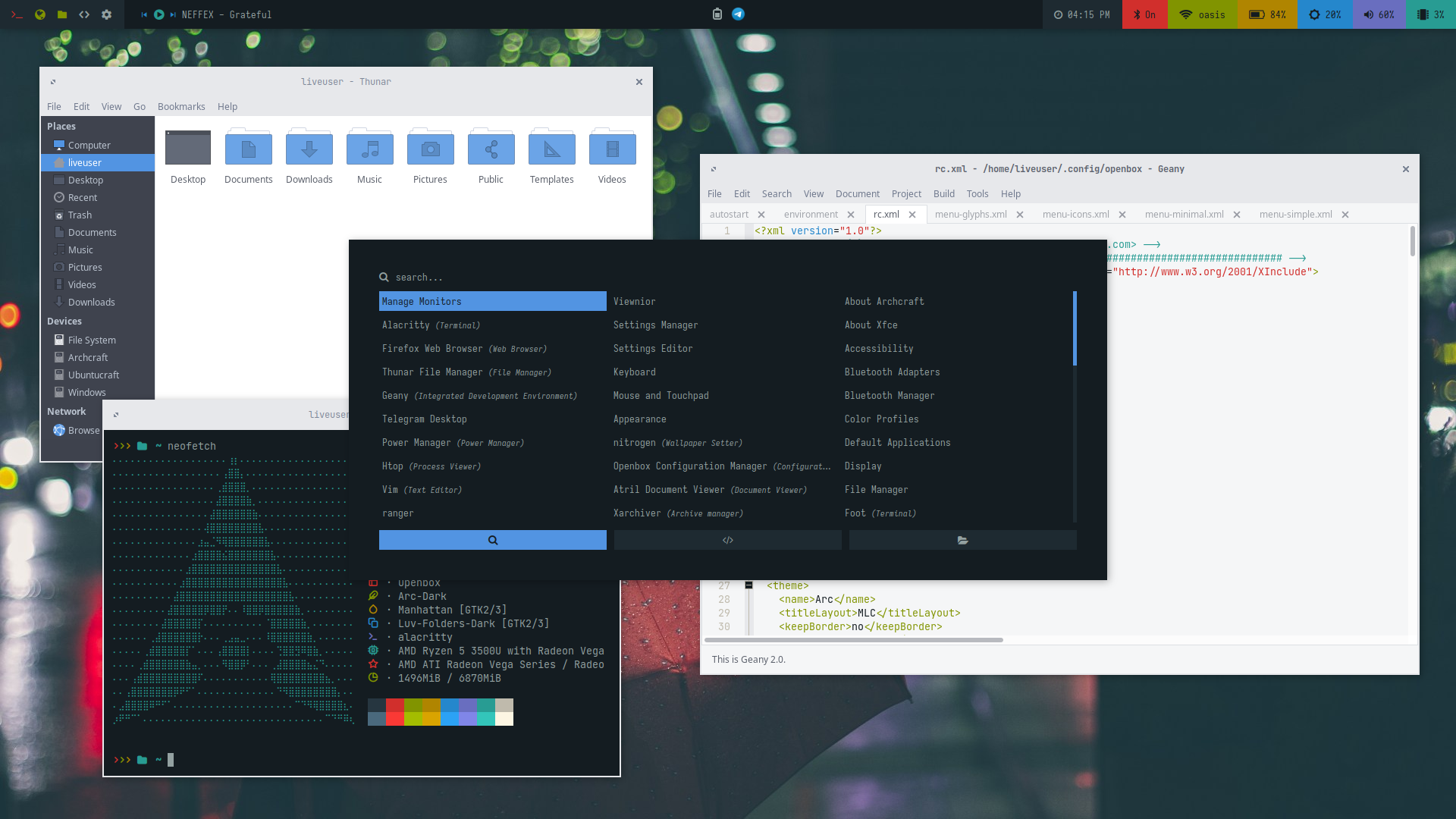Click the settings gear in top bar
The height and width of the screenshot is (819, 1456).
(106, 14)
